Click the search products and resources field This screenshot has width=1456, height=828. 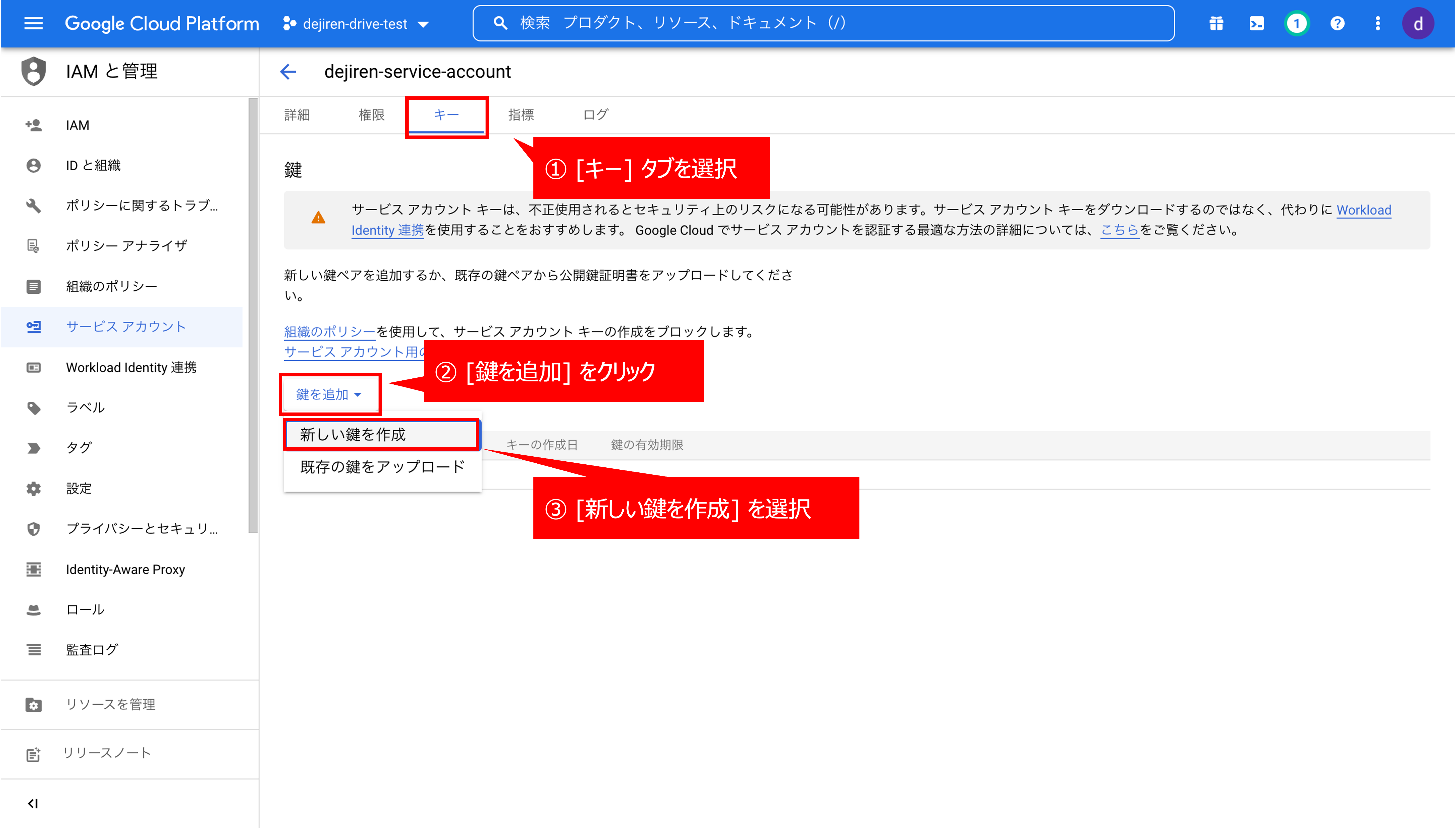pos(823,23)
